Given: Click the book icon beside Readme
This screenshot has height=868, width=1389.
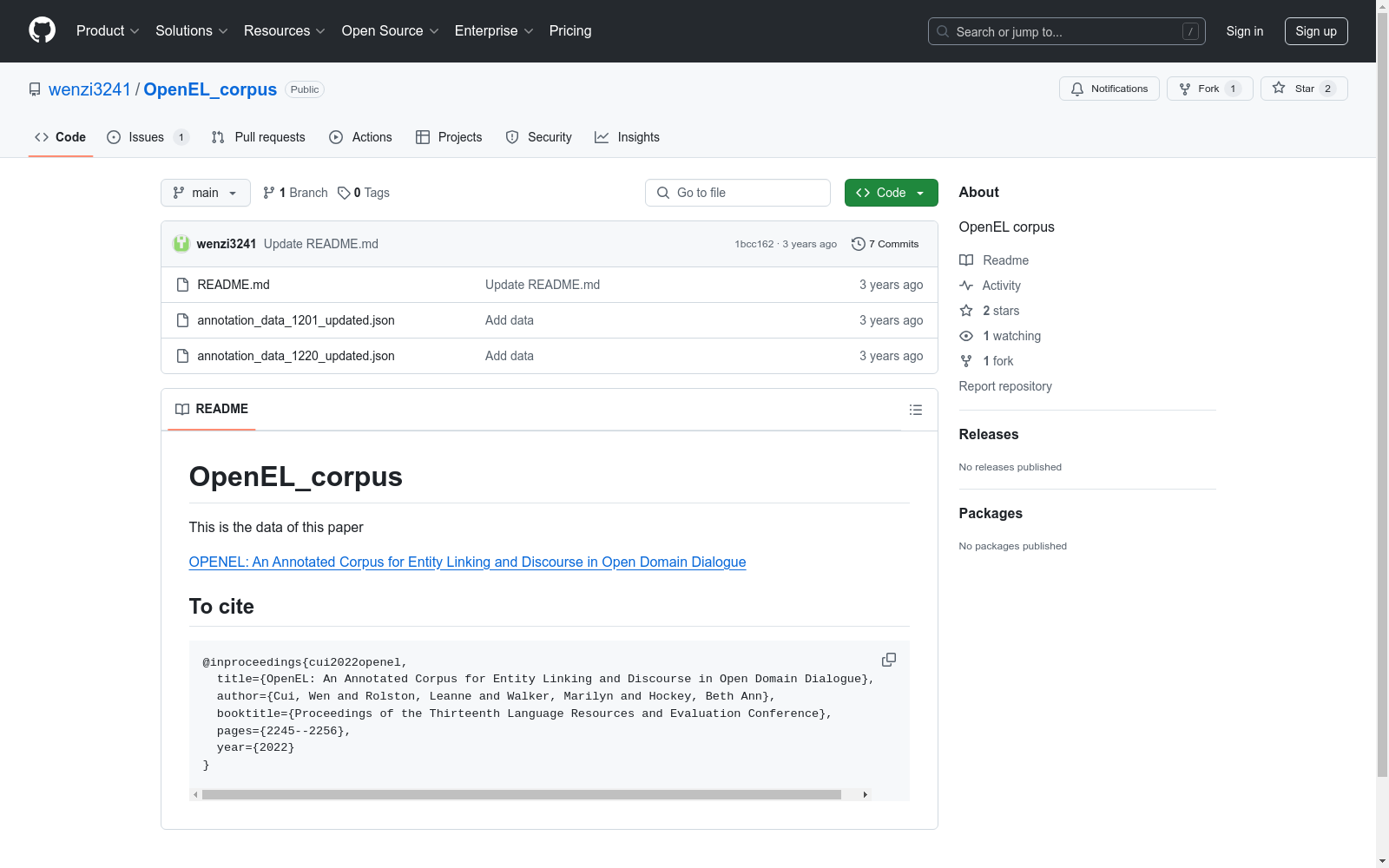Looking at the screenshot, I should coord(966,260).
